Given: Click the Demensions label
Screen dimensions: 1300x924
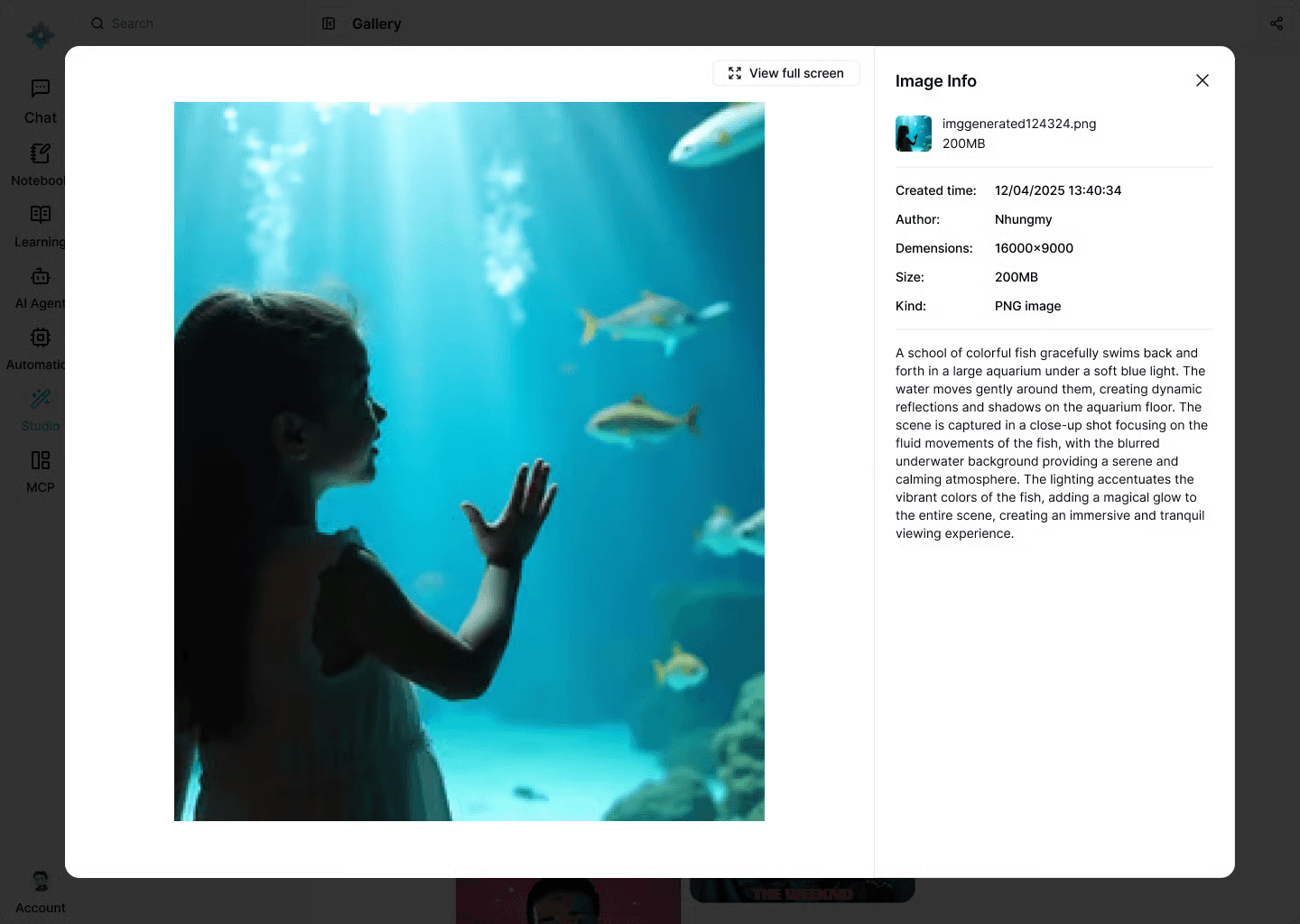Looking at the screenshot, I should (934, 248).
